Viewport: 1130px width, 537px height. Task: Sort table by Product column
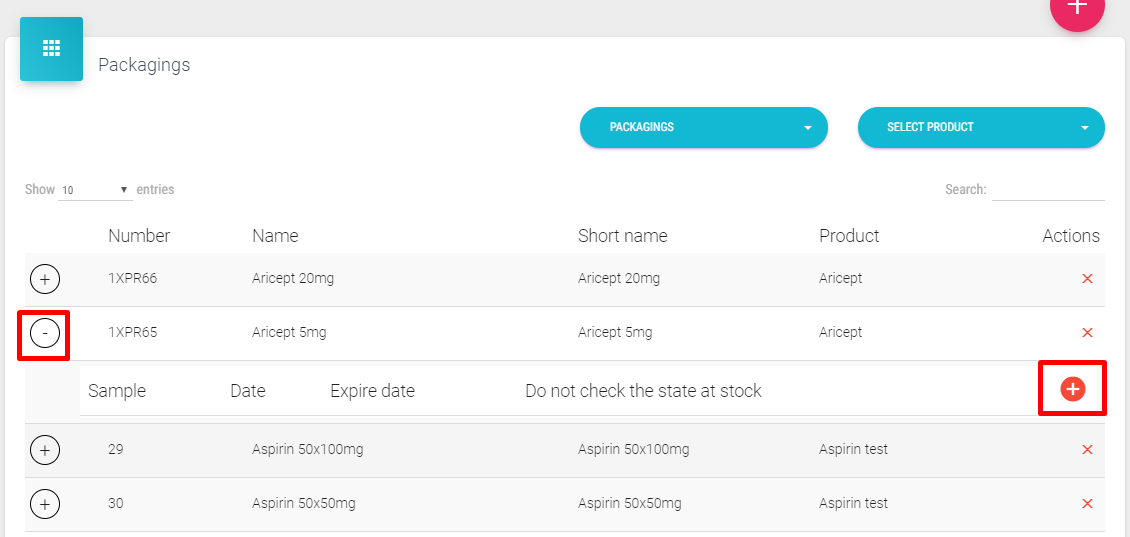tap(849, 236)
